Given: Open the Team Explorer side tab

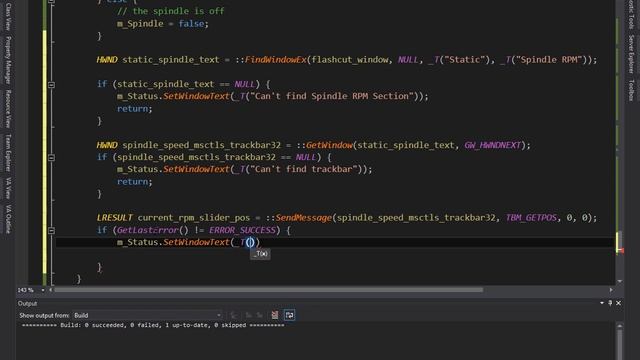Looking at the screenshot, I should [x=8, y=153].
